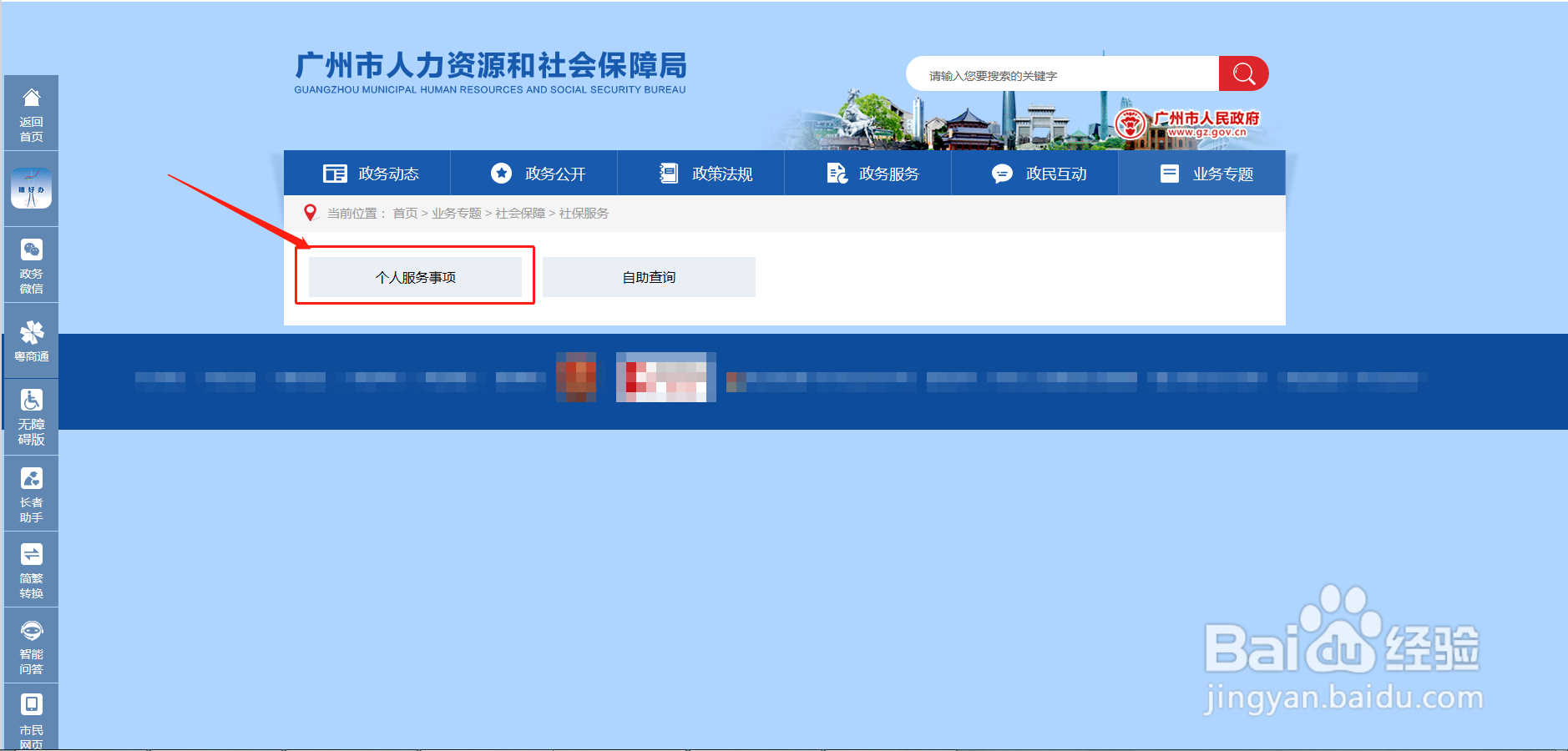Click 社保服务 in the breadcrumb
Screen dimensions: 1568x751
click(584, 214)
